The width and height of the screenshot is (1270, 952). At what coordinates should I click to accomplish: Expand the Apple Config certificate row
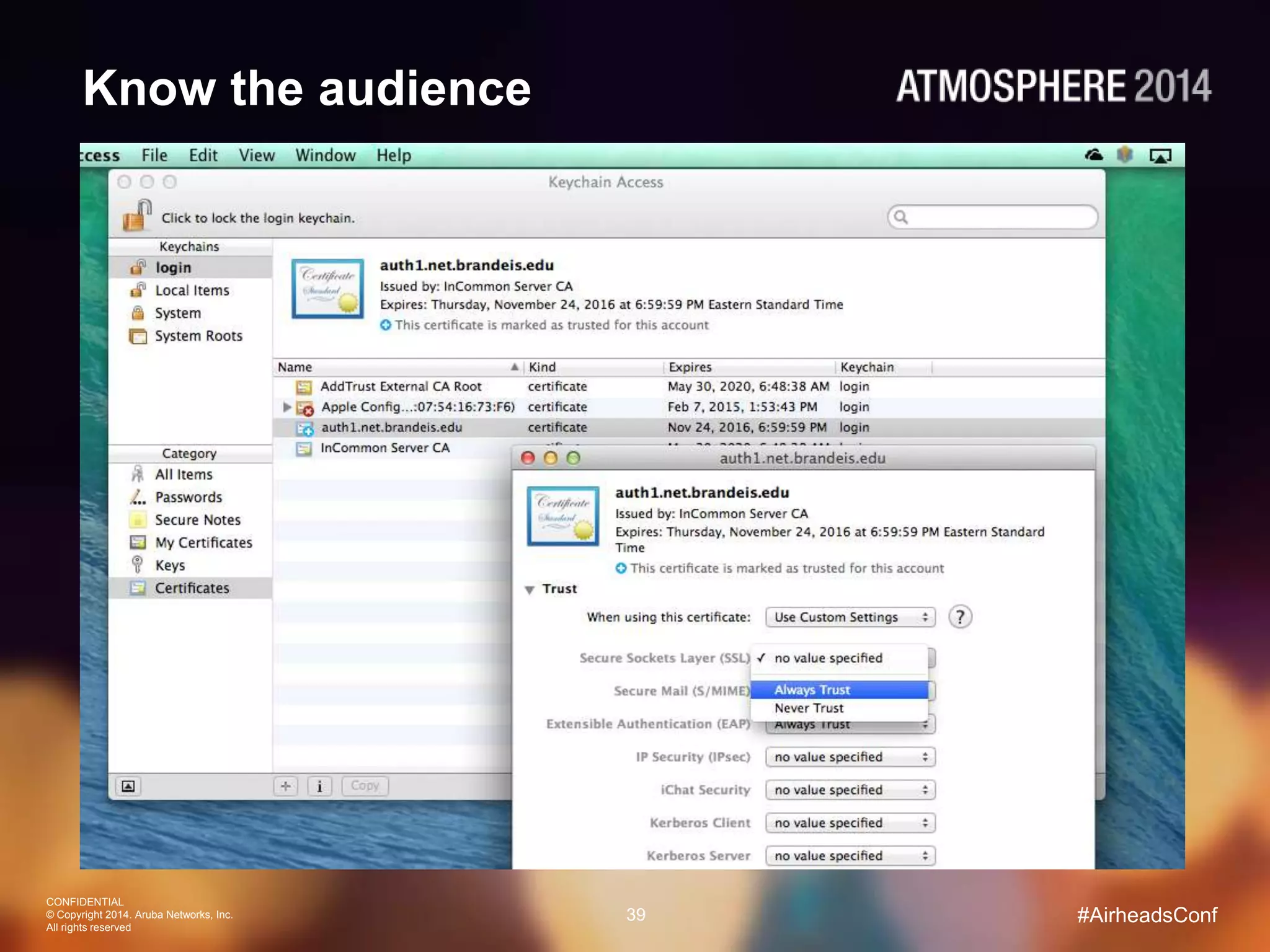(286, 407)
